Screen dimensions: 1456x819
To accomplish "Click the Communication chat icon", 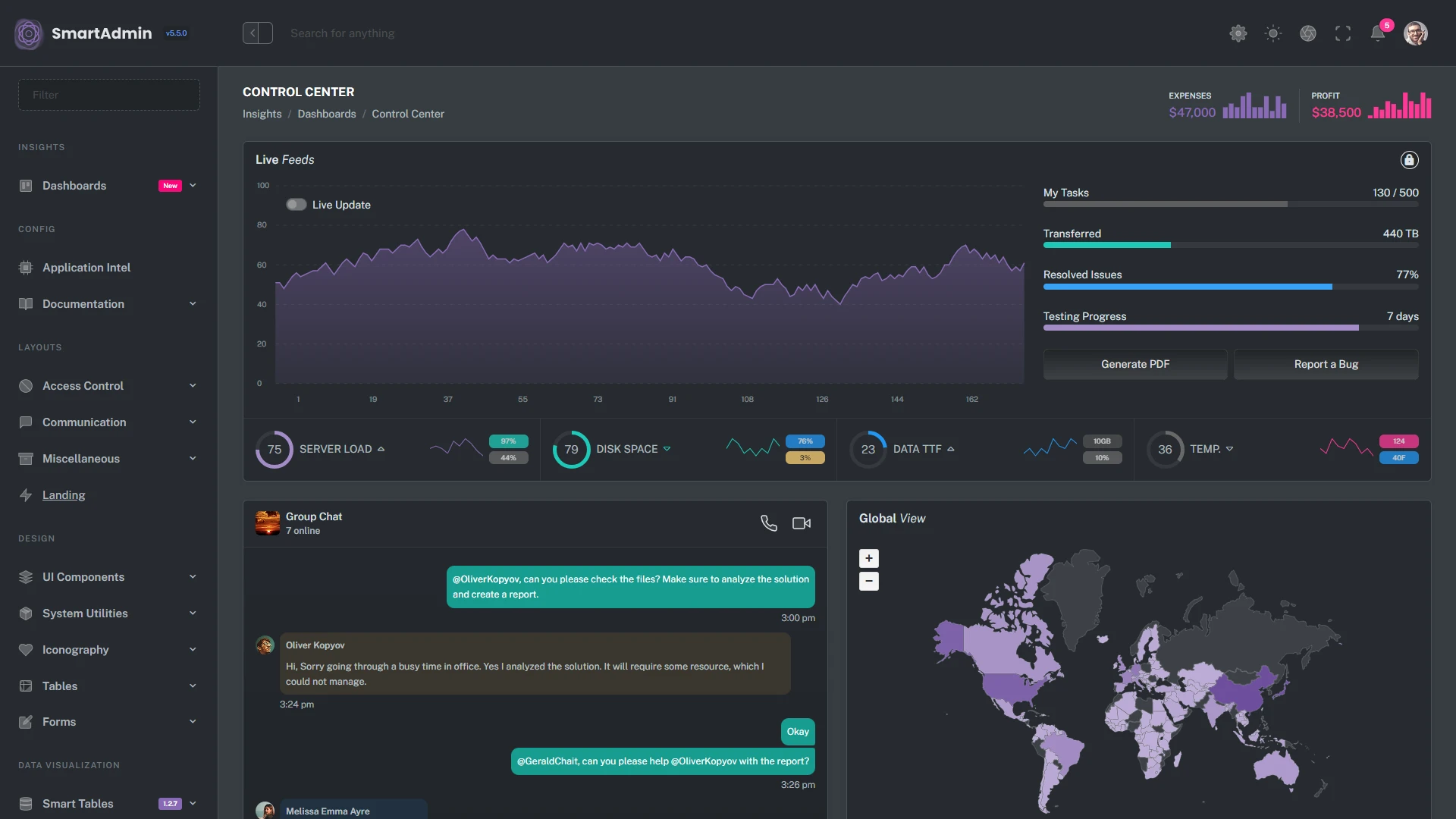I will [26, 422].
